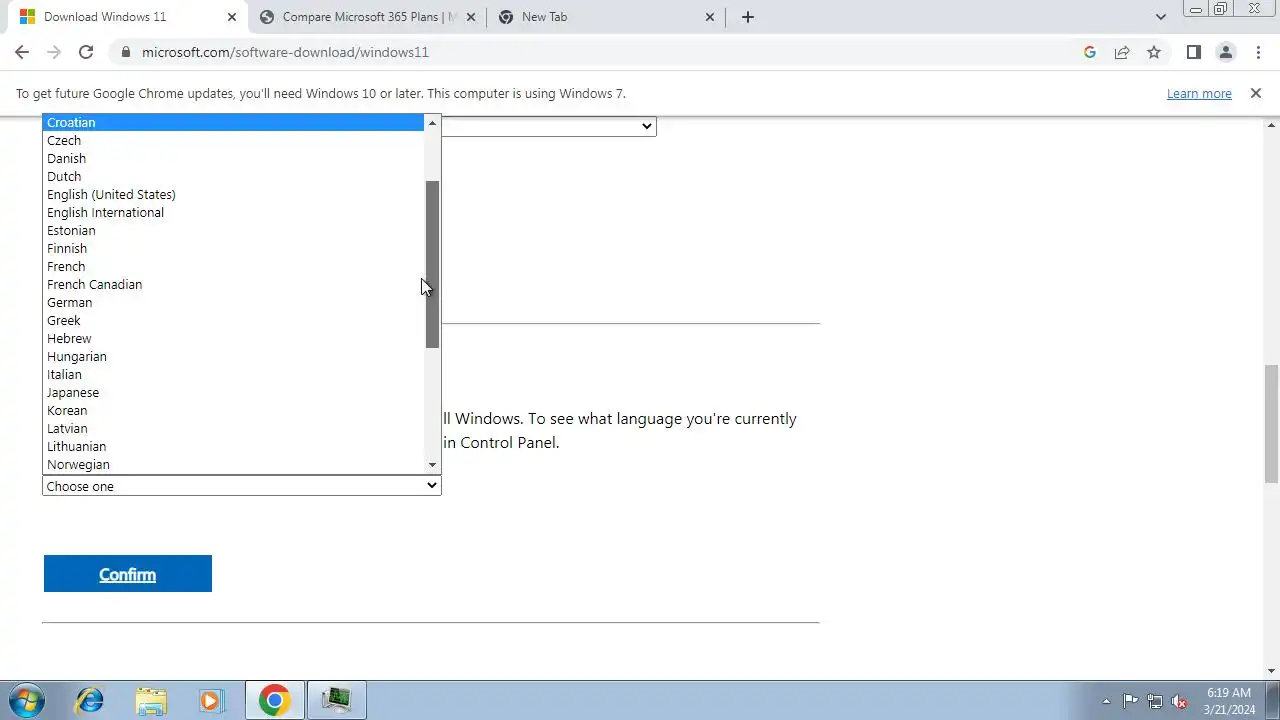Choose Hebrew from the list
Image resolution: width=1280 pixels, height=720 pixels.
point(233,338)
